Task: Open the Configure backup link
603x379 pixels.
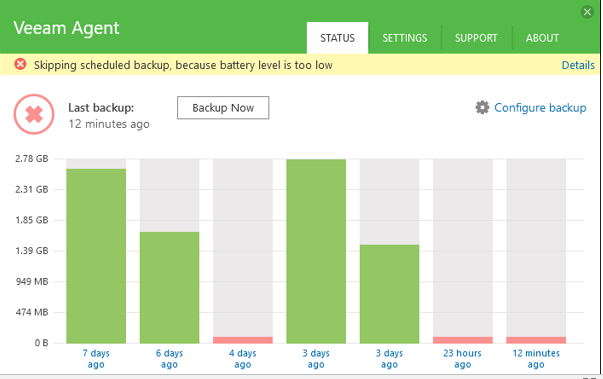Action: pyautogui.click(x=540, y=108)
